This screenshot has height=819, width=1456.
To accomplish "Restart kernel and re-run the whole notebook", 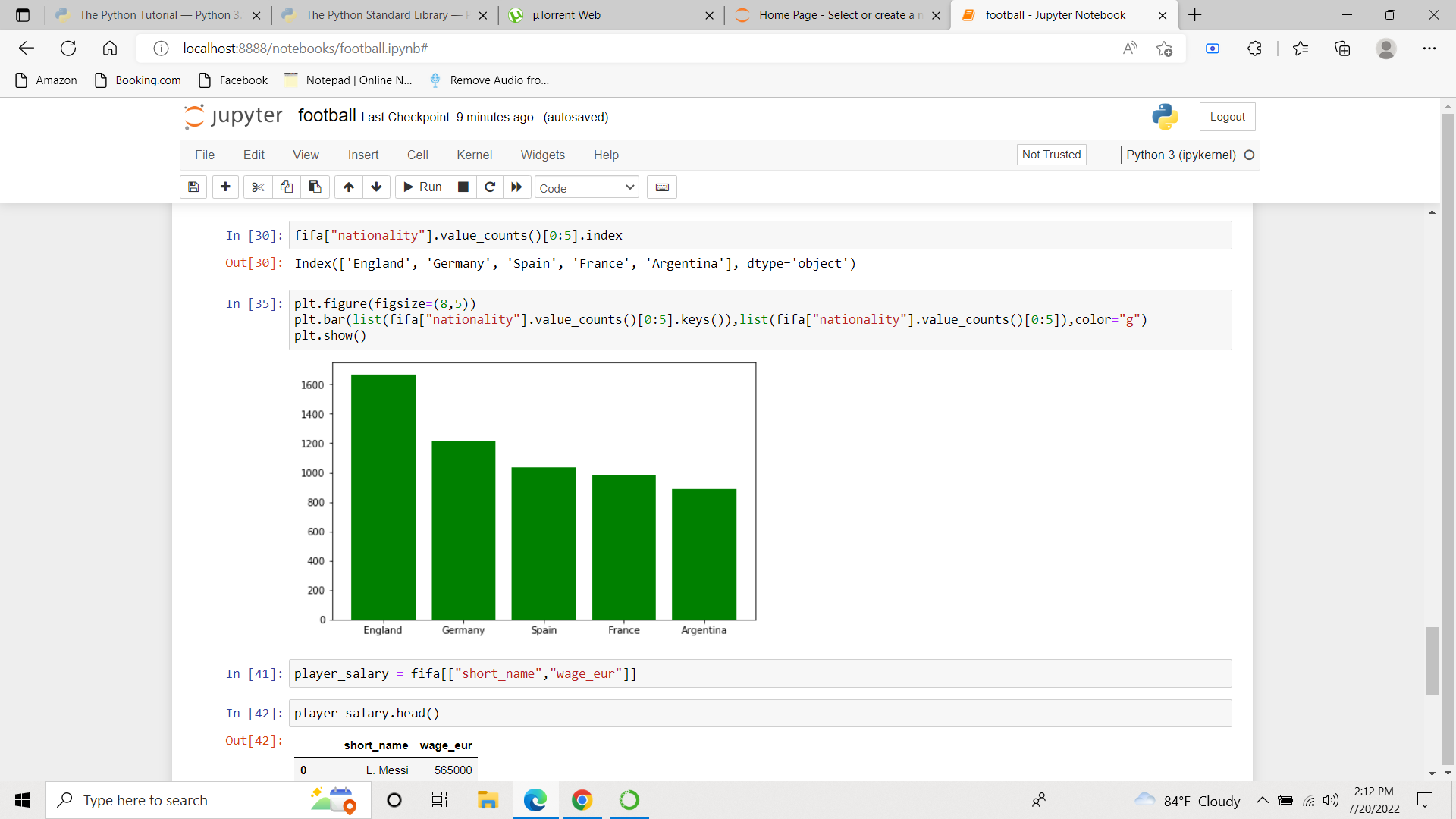I will 516,187.
